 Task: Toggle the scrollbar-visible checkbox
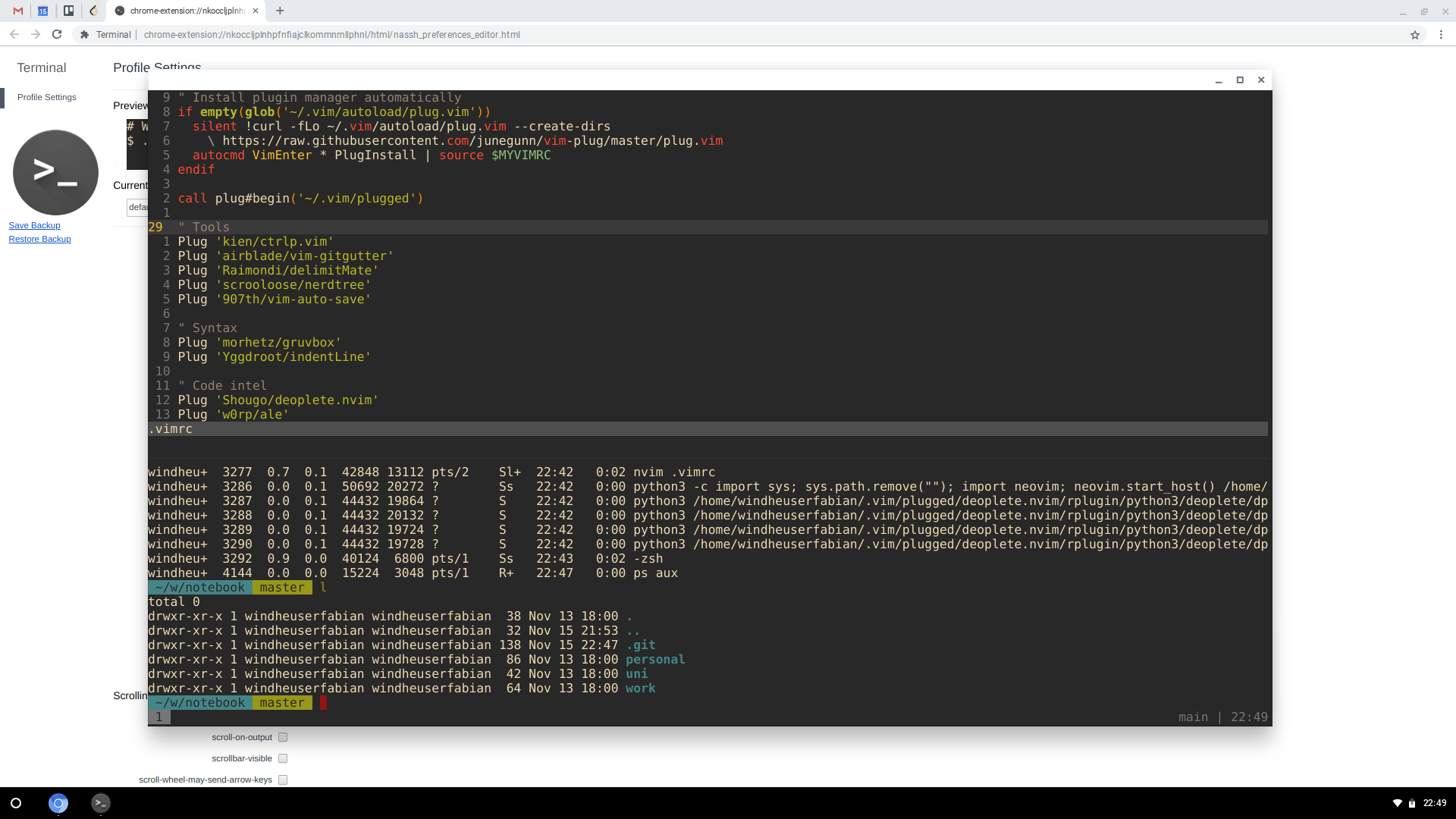point(283,758)
